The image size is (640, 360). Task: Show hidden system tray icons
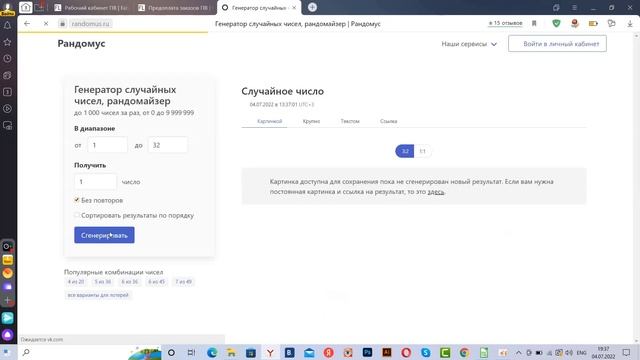point(518,352)
